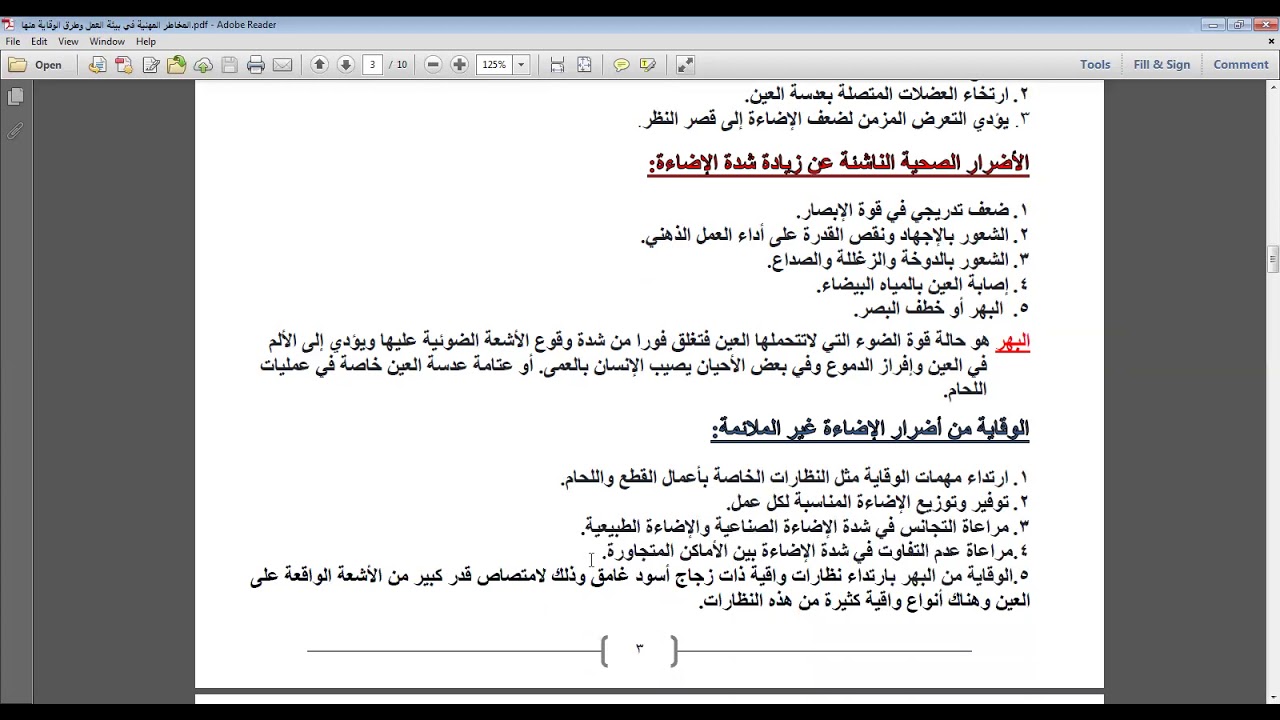Open the Attachments paperclip panel
Image resolution: width=1280 pixels, height=720 pixels.
click(16, 131)
